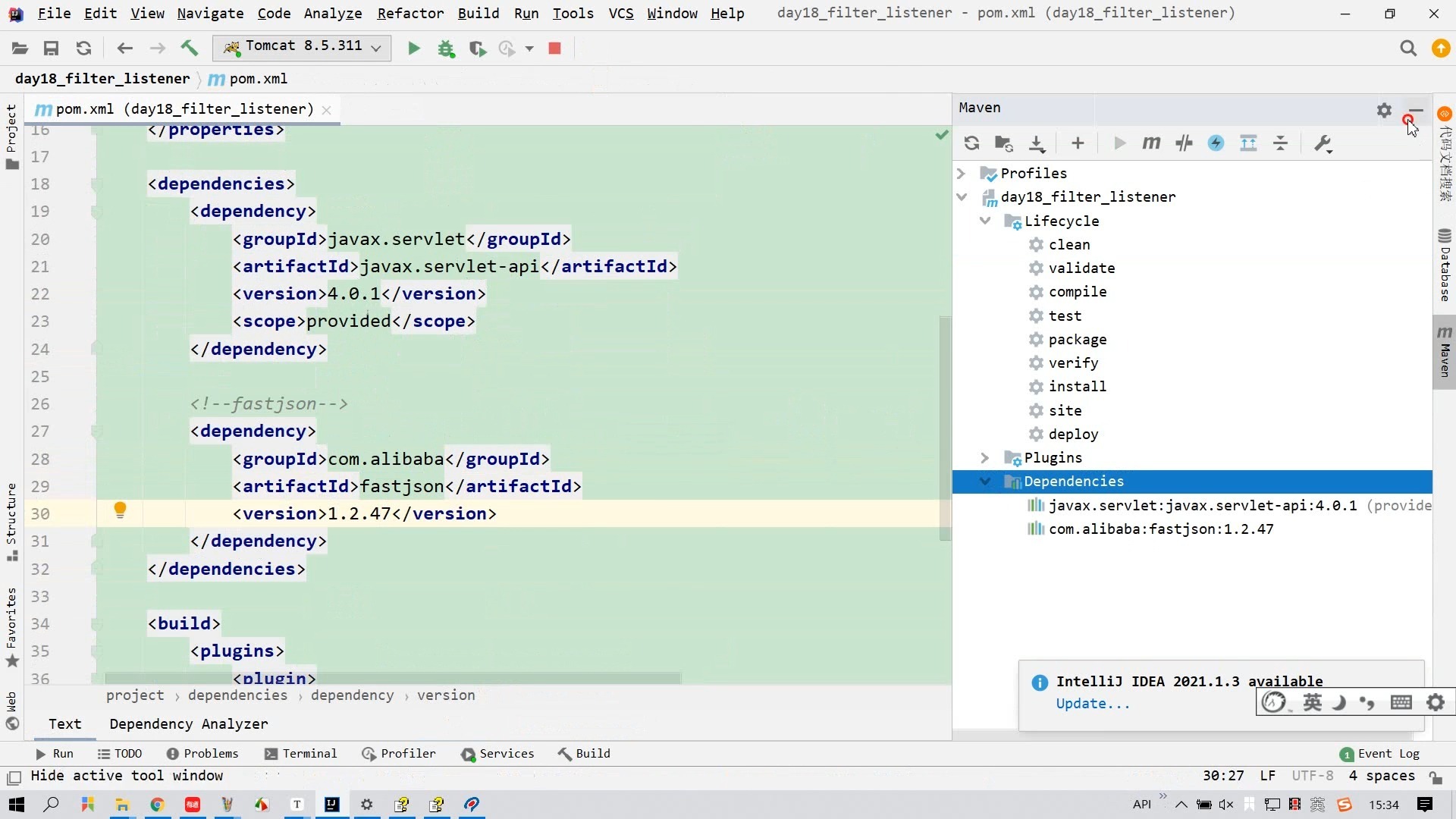The image size is (1456, 819).
Task: Click Update link for IntelliJ IDEA 2021.1.3
Action: [1092, 704]
